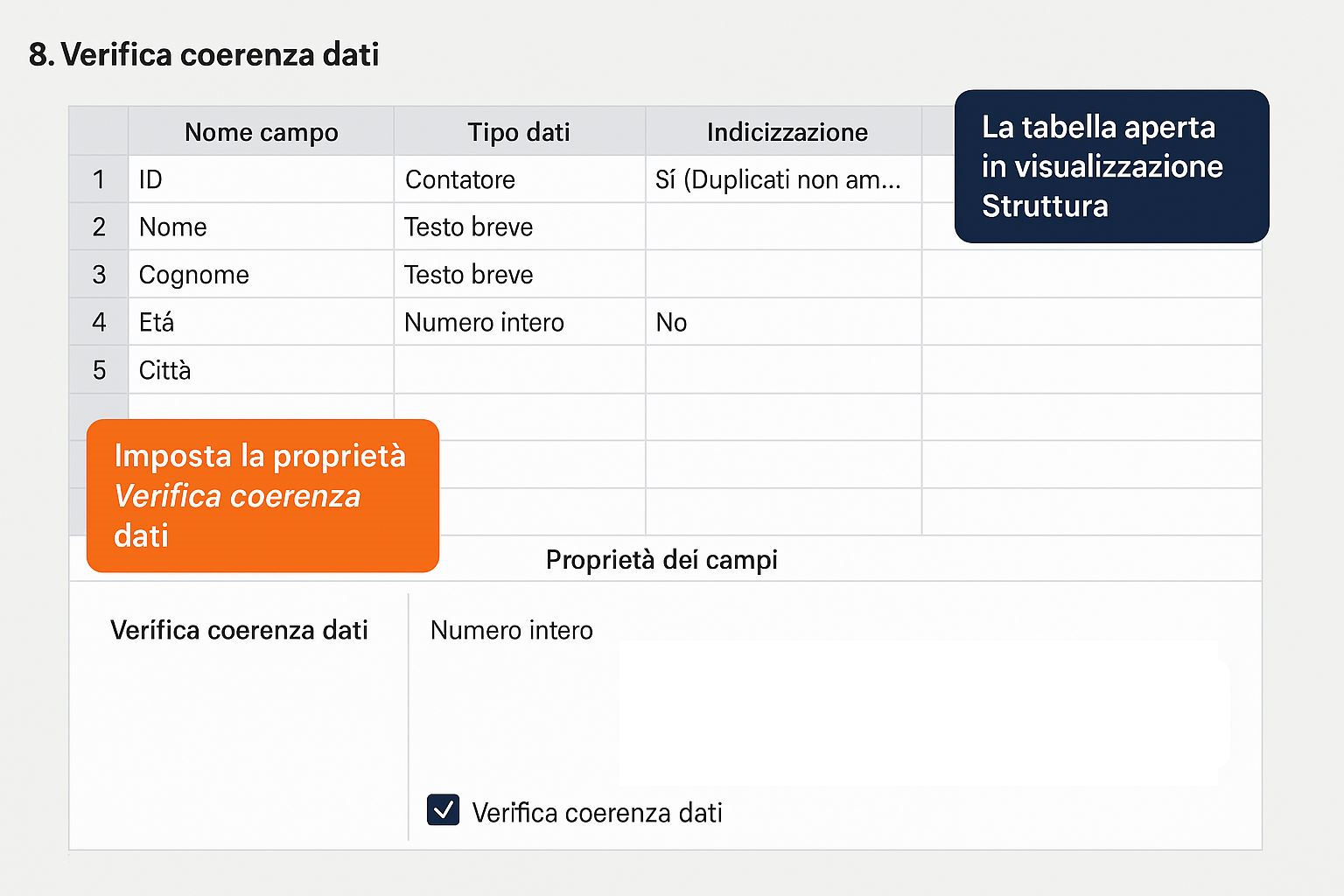This screenshot has height=896, width=1344.
Task: Click the Sì (Duplicati non ammessi) indexing cell
Action: [x=781, y=179]
